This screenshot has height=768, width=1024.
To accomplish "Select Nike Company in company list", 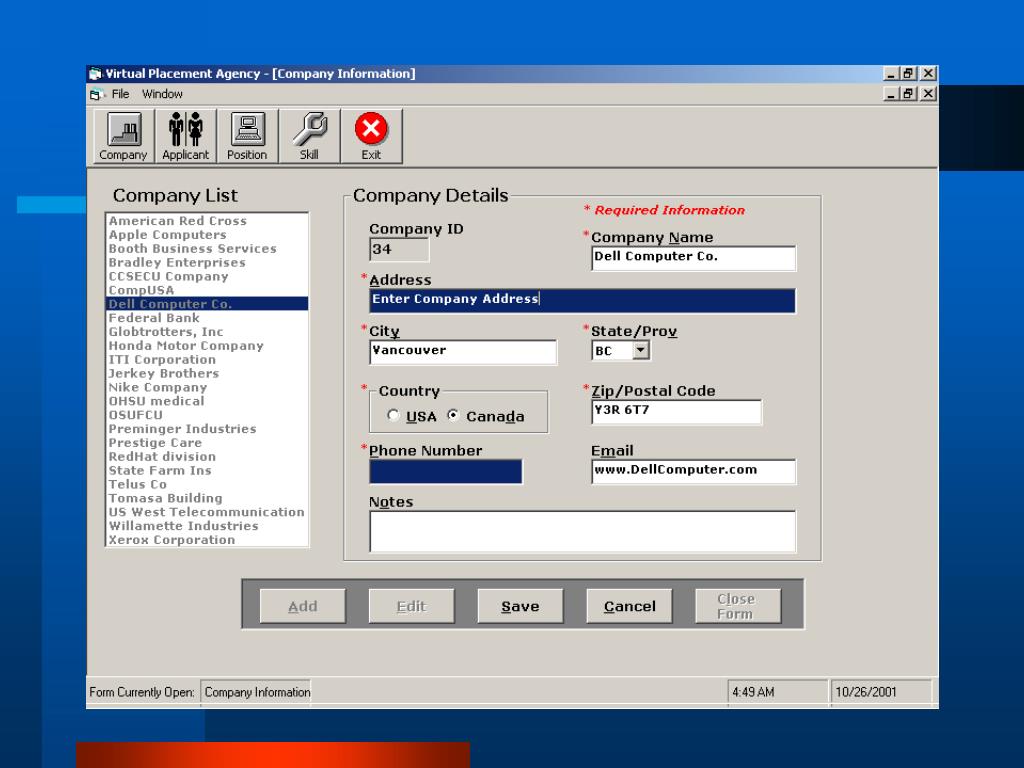I will point(207,387).
